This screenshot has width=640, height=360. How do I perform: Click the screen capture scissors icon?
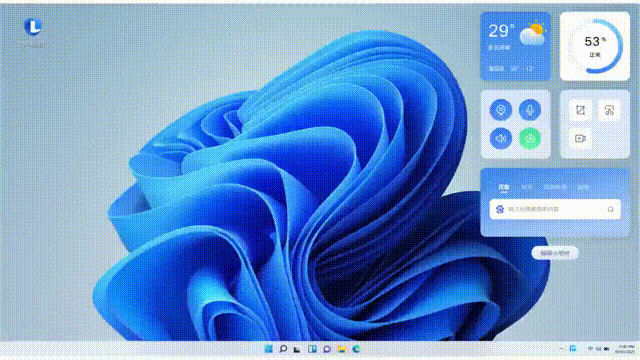(x=609, y=110)
